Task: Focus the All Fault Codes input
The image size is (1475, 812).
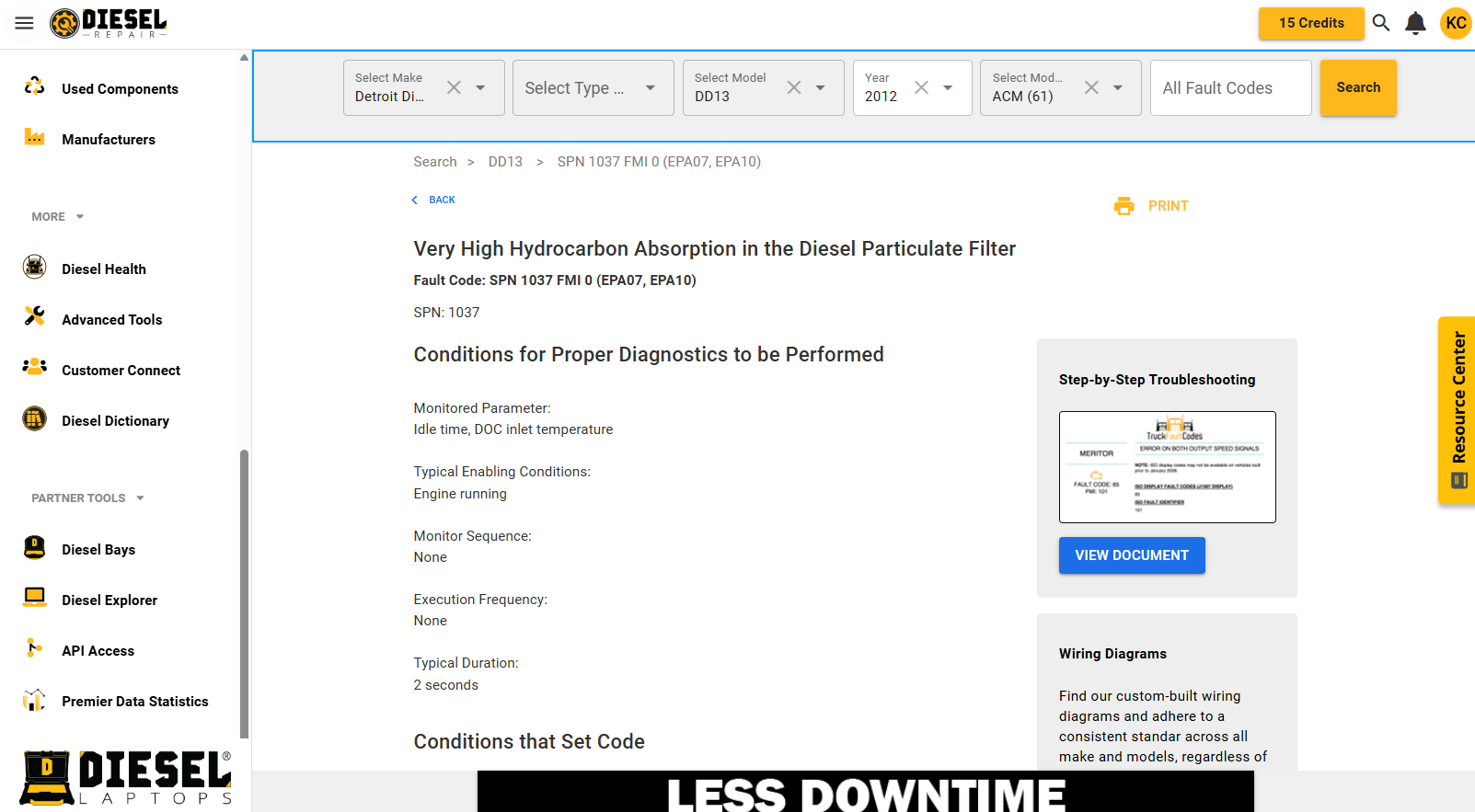Action: [1231, 87]
